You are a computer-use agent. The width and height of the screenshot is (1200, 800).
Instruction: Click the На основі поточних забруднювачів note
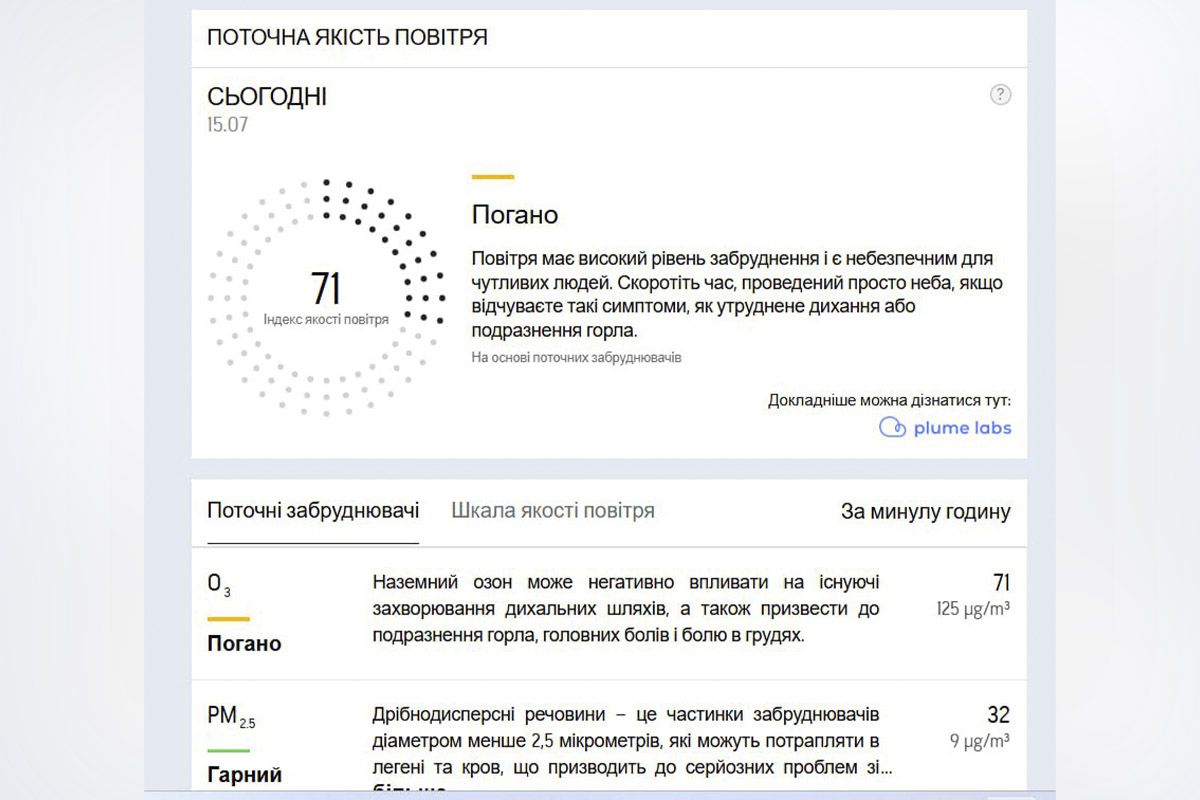click(576, 357)
